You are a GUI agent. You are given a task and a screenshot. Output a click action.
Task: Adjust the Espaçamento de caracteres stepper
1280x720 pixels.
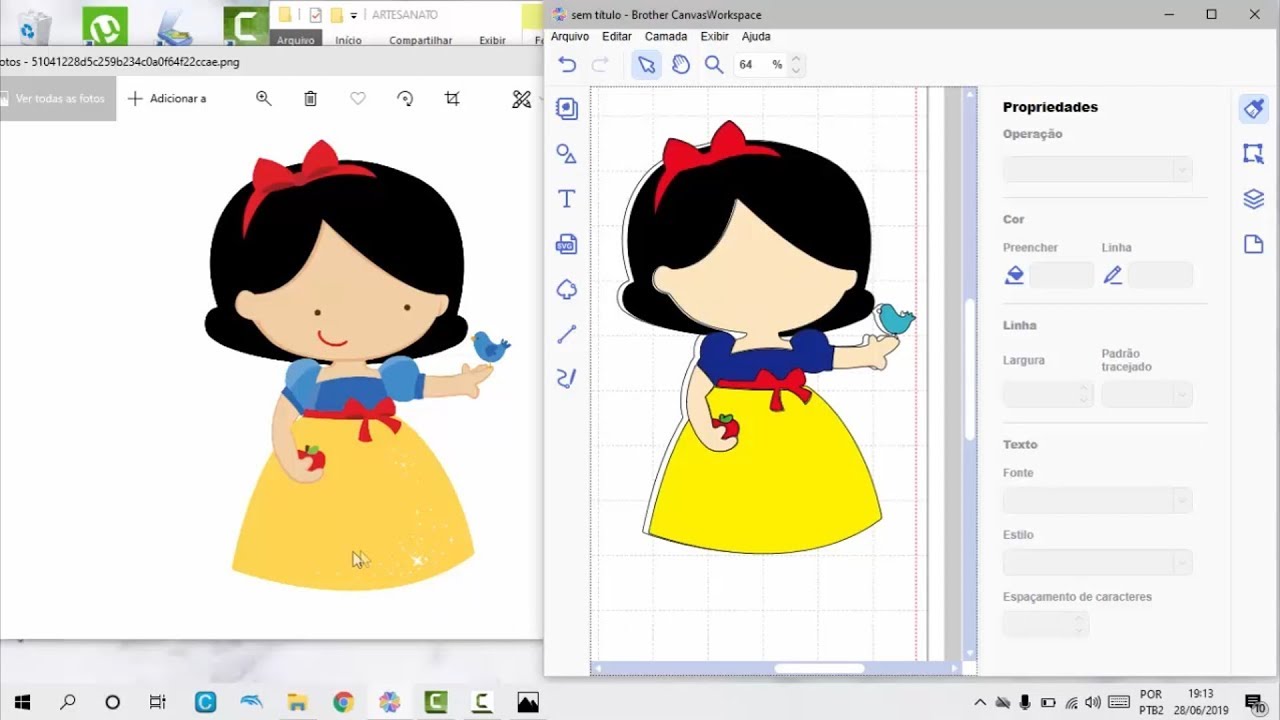click(x=1079, y=624)
